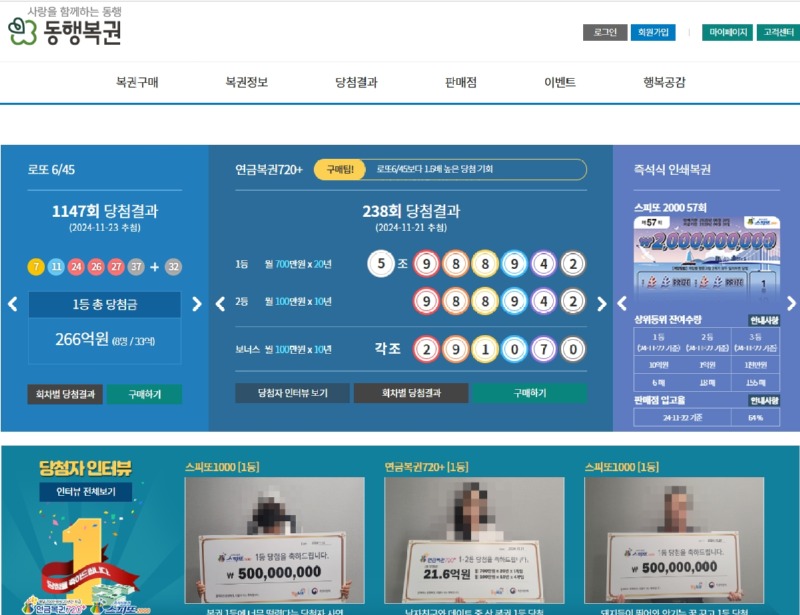Click the 보너스 row ball number 1
The height and width of the screenshot is (615, 800).
(485, 349)
